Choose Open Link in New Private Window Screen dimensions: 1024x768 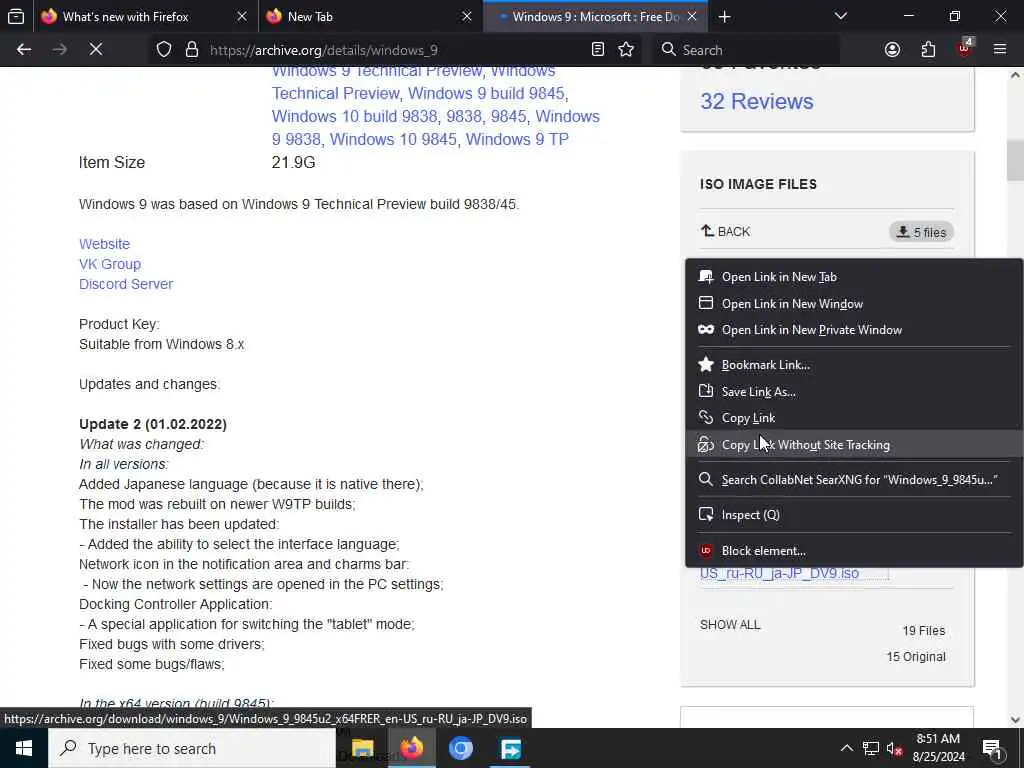pyautogui.click(x=854, y=330)
